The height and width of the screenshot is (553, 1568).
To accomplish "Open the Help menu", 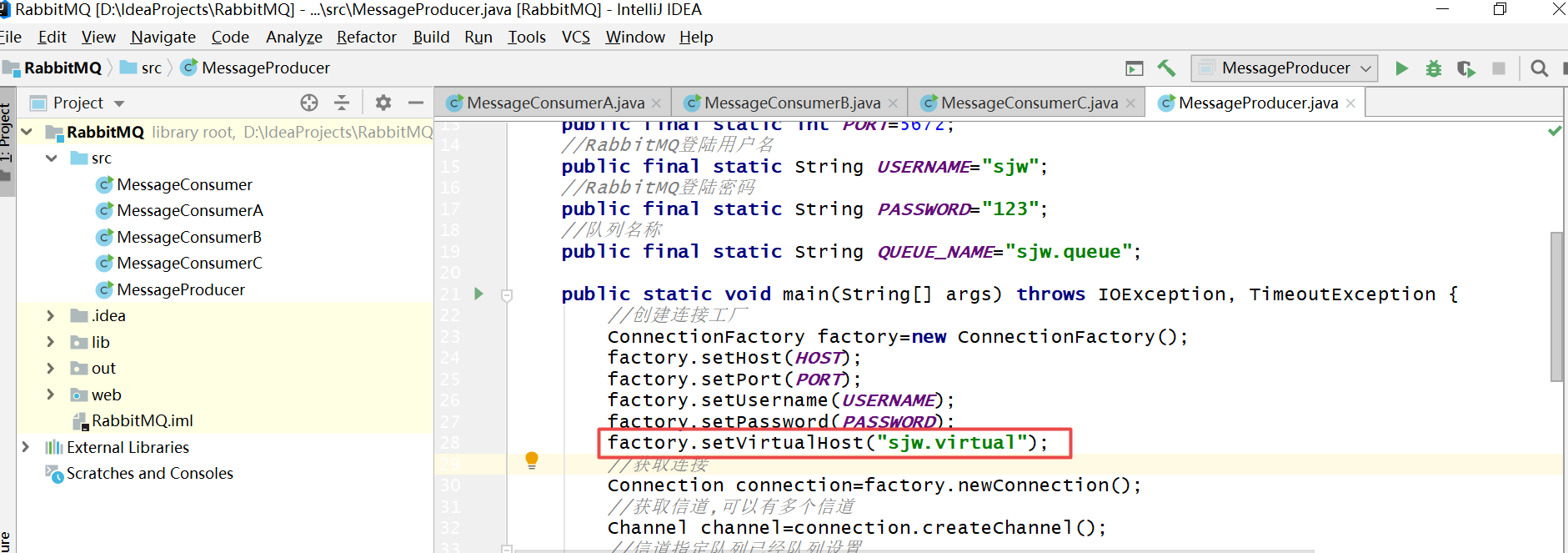I will pyautogui.click(x=696, y=37).
